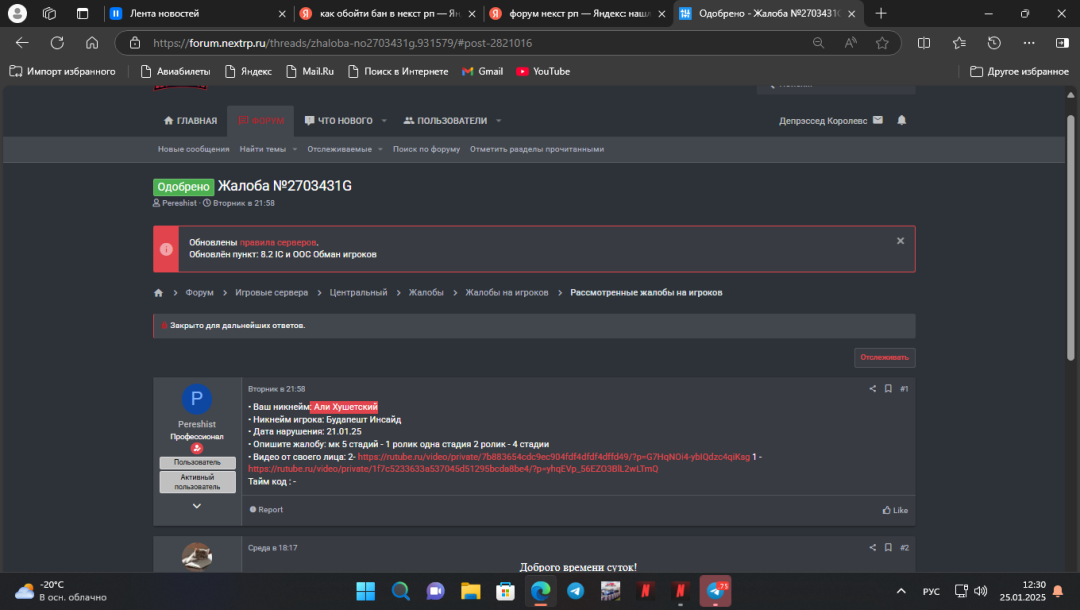Viewport: 1080px width, 610px height.
Task: Open Telegram from the taskbar
Action: pos(575,590)
